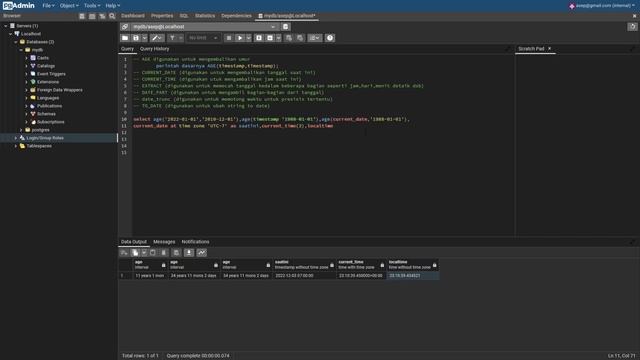Click the Explain query icon
Image resolution: width=640 pixels, height=360 pixels.
[x=259, y=38]
